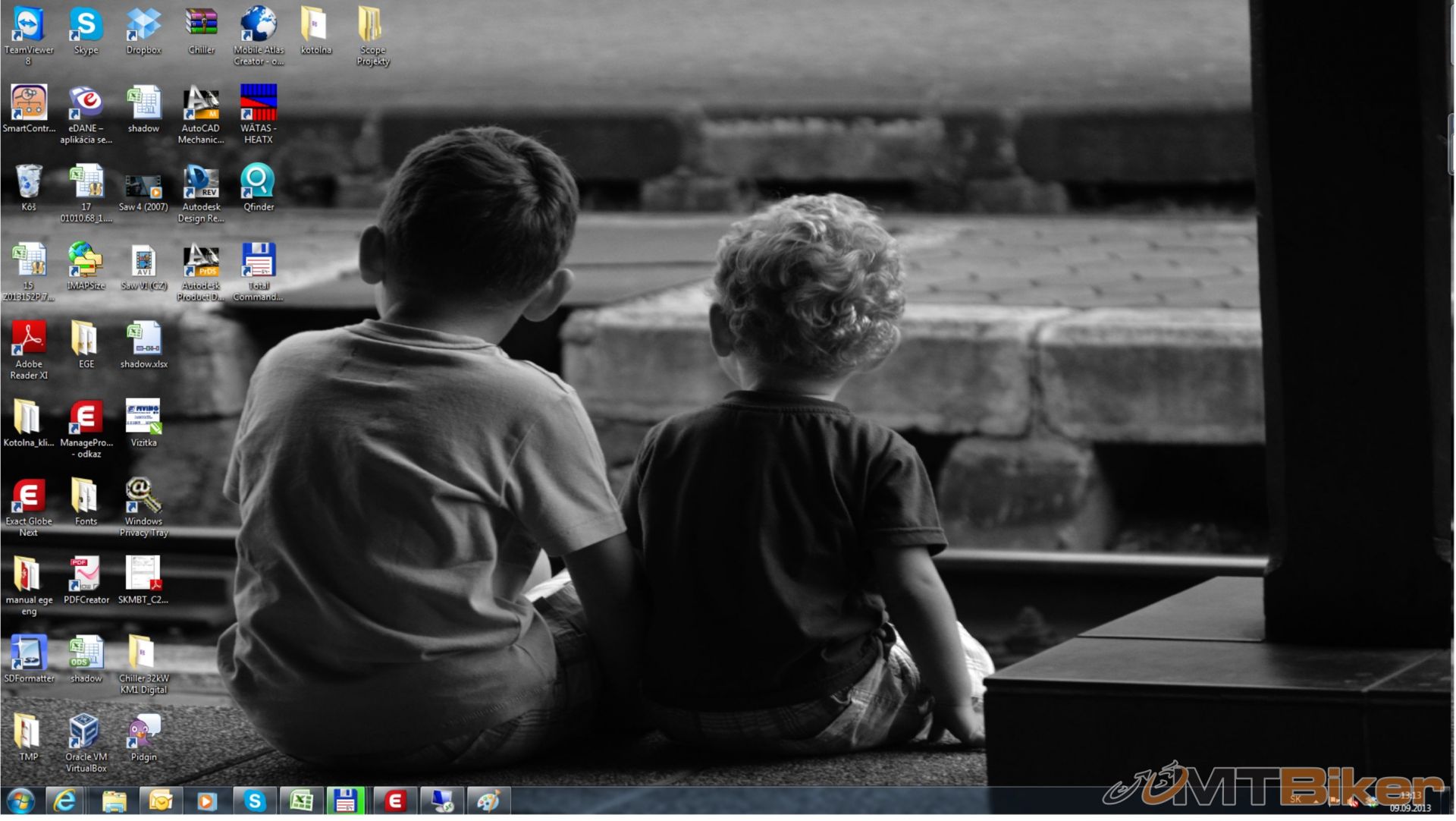Open the TeamViewer 8 desktop shortcut
This screenshot has height=821, width=1456.
[29, 27]
